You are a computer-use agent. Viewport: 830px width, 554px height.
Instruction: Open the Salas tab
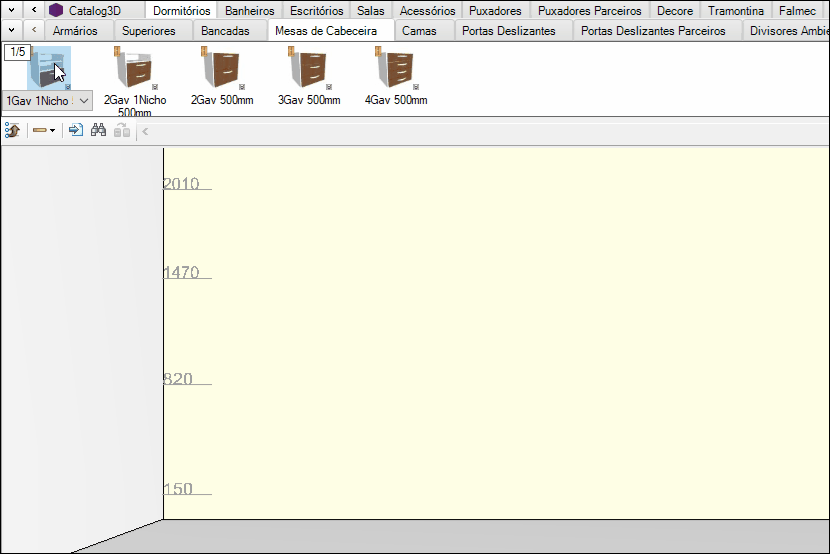click(371, 11)
